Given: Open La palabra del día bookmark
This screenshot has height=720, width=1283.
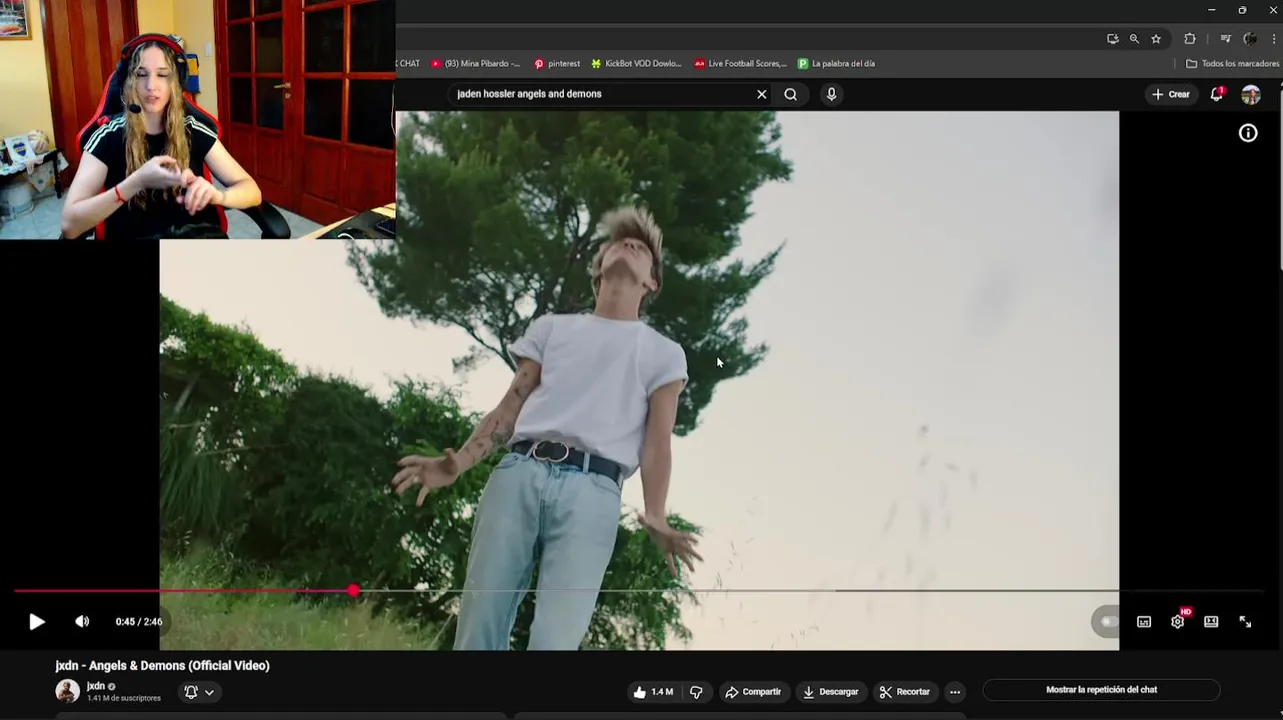Looking at the screenshot, I should pos(836,63).
